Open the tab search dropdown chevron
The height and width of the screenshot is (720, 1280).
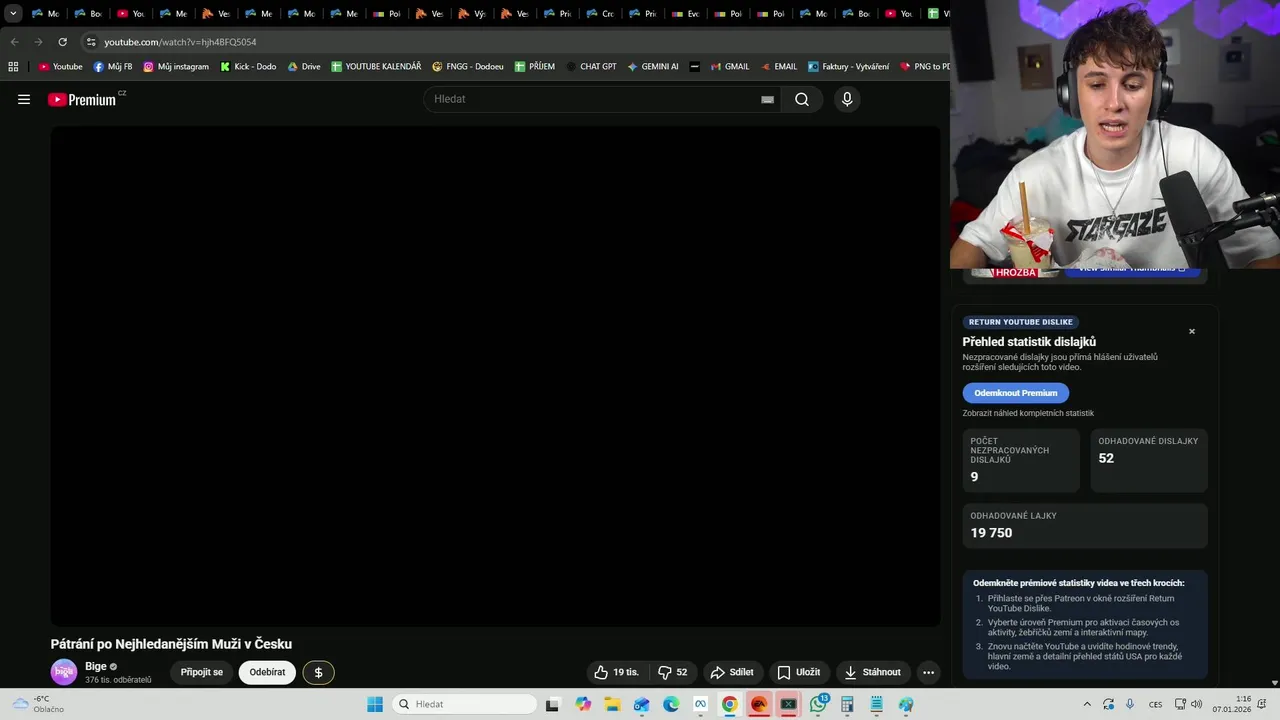[13, 13]
